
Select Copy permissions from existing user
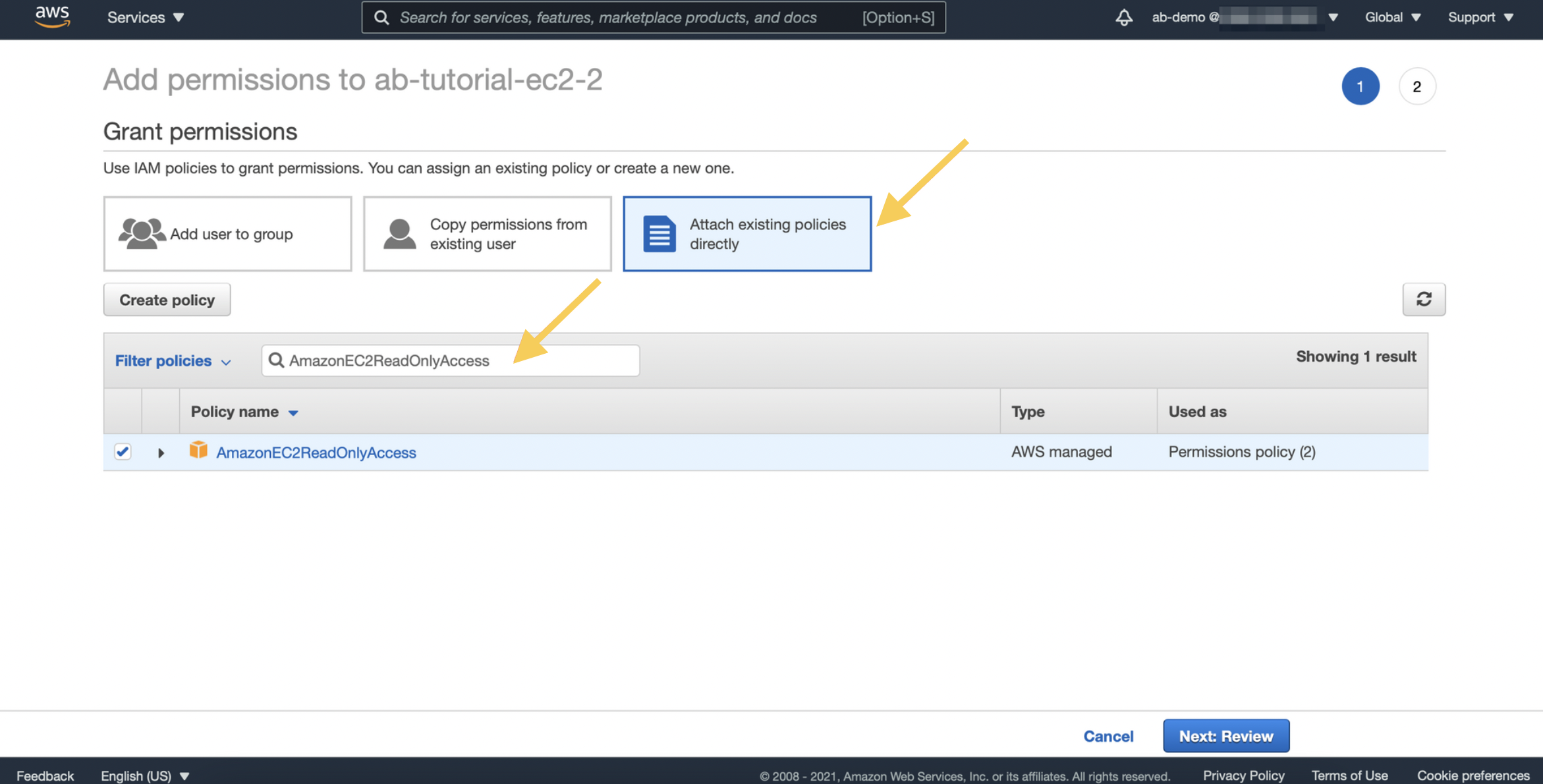click(x=487, y=234)
